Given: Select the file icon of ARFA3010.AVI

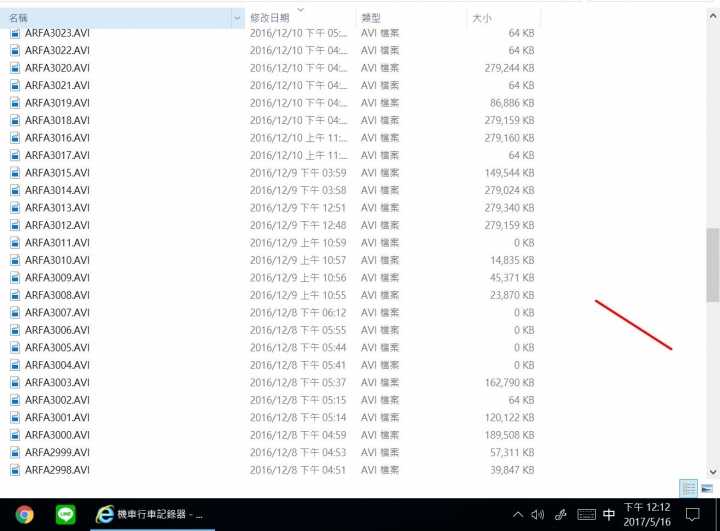Looking at the screenshot, I should [15, 260].
